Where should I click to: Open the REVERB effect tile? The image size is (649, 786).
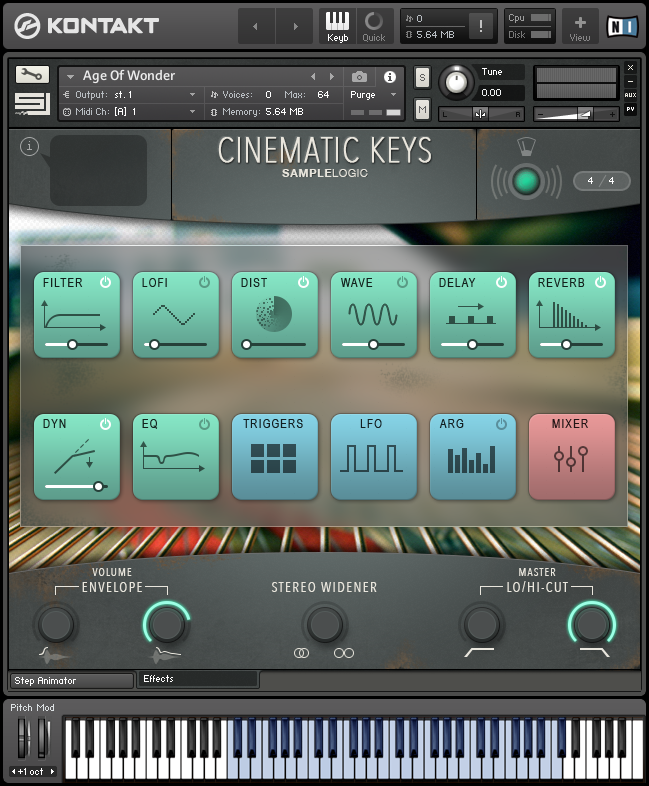click(x=571, y=315)
